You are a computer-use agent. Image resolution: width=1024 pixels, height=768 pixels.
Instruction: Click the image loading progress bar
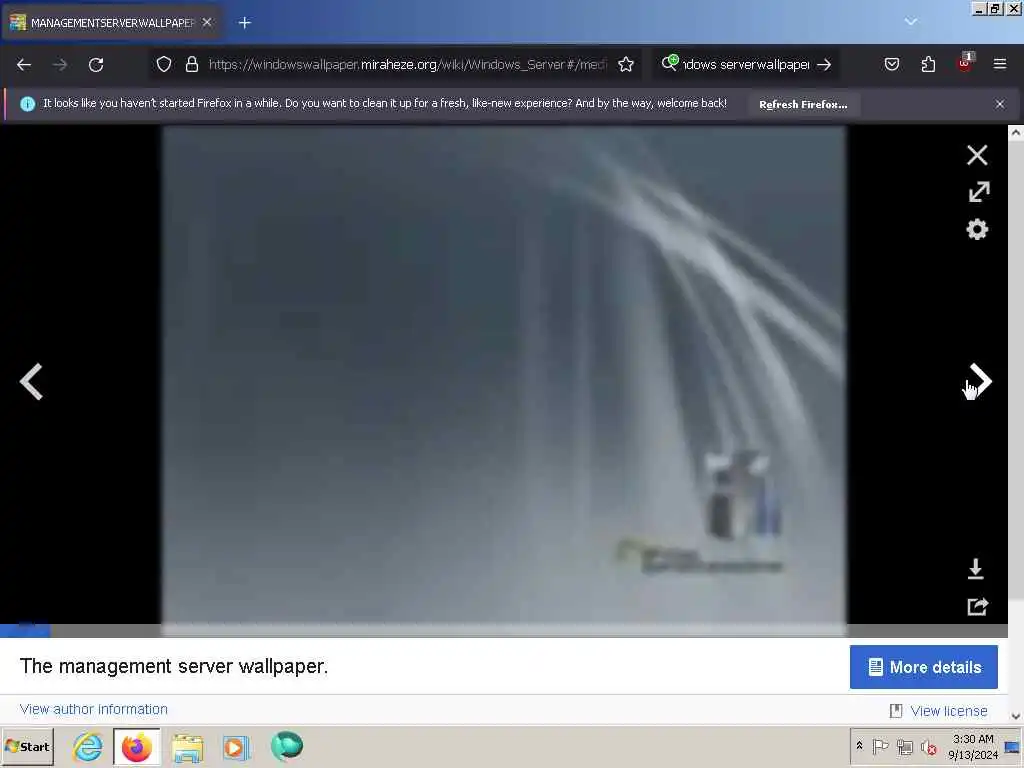coord(504,631)
